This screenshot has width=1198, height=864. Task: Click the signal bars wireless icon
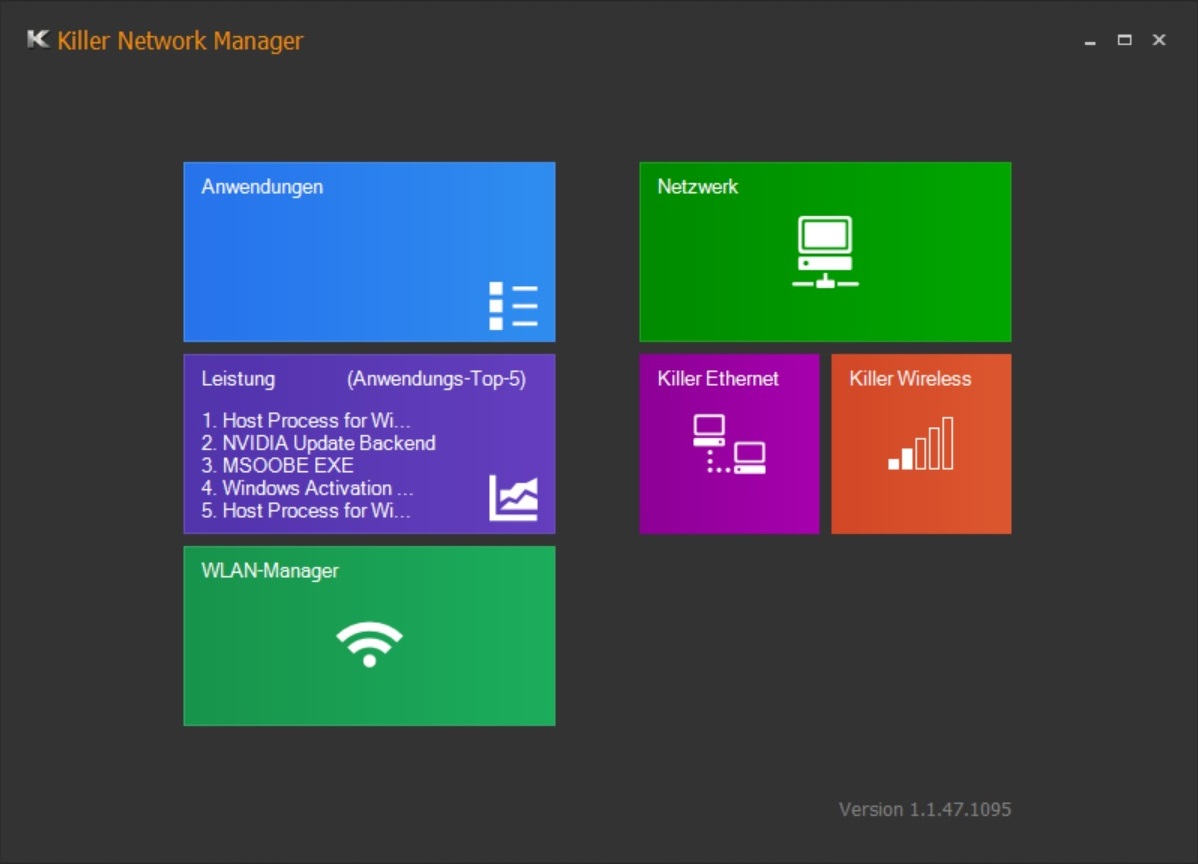(x=921, y=443)
